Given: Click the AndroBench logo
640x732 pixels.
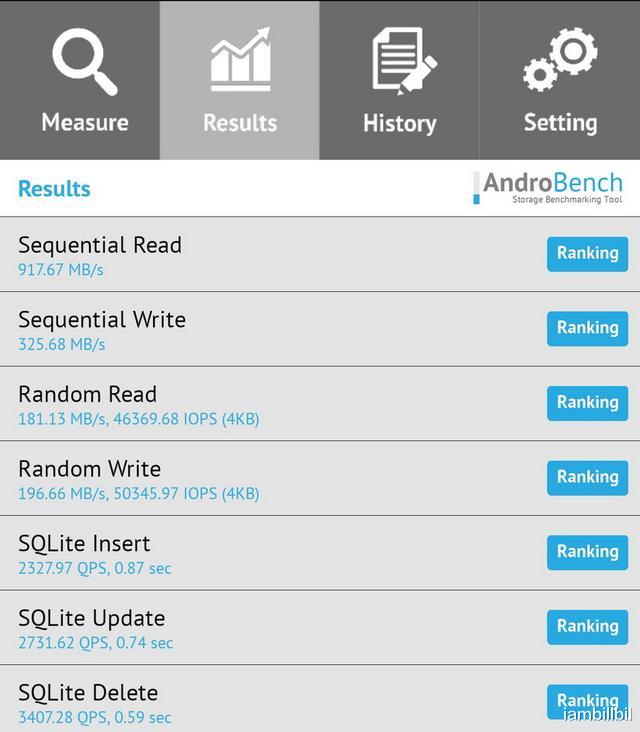Looking at the screenshot, I should tap(549, 187).
